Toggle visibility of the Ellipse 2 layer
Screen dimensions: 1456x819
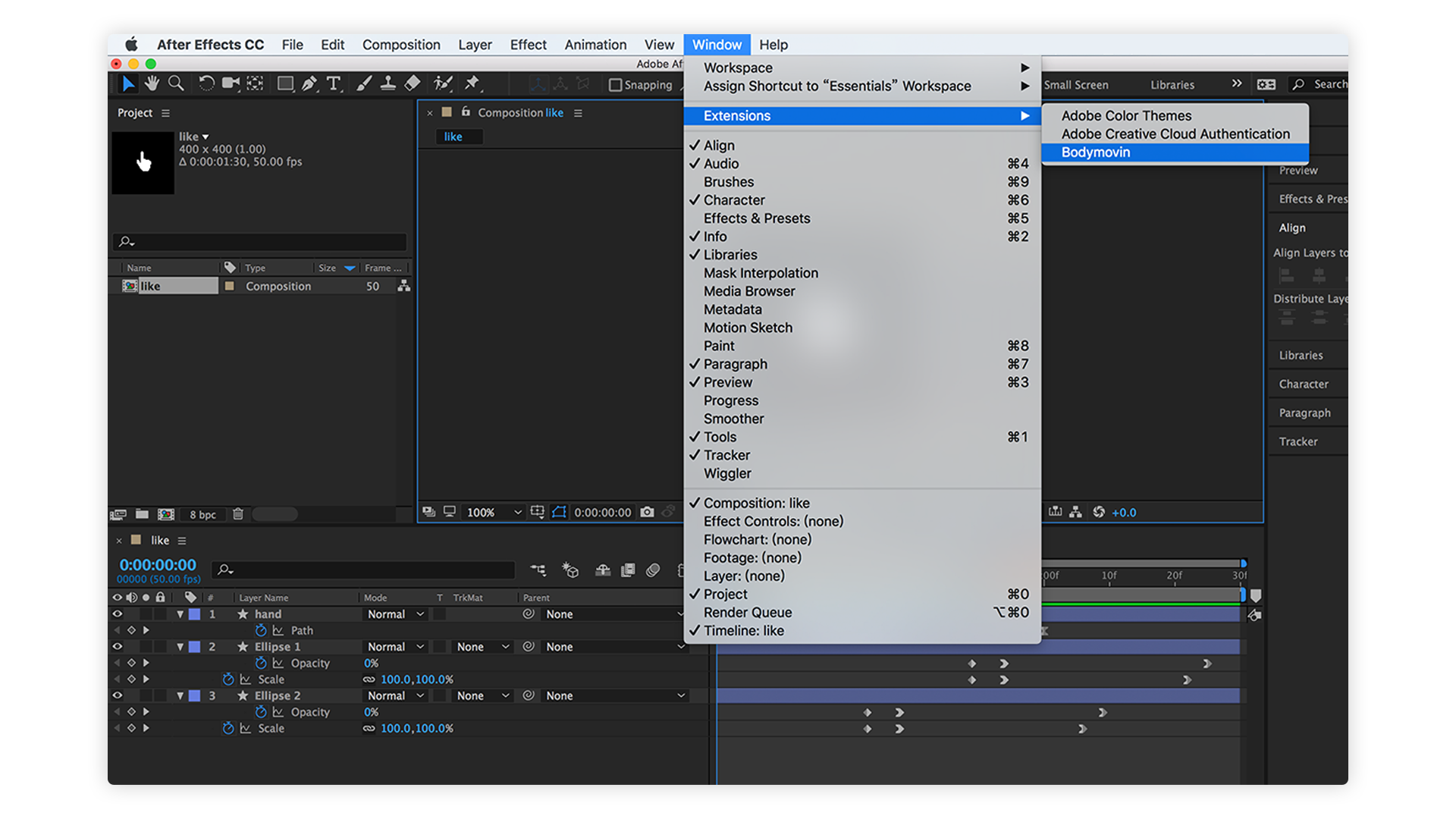click(118, 695)
